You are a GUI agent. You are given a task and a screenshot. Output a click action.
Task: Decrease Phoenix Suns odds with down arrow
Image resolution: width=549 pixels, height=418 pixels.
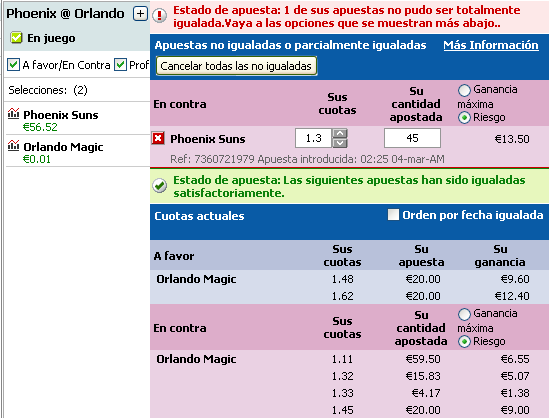340,143
